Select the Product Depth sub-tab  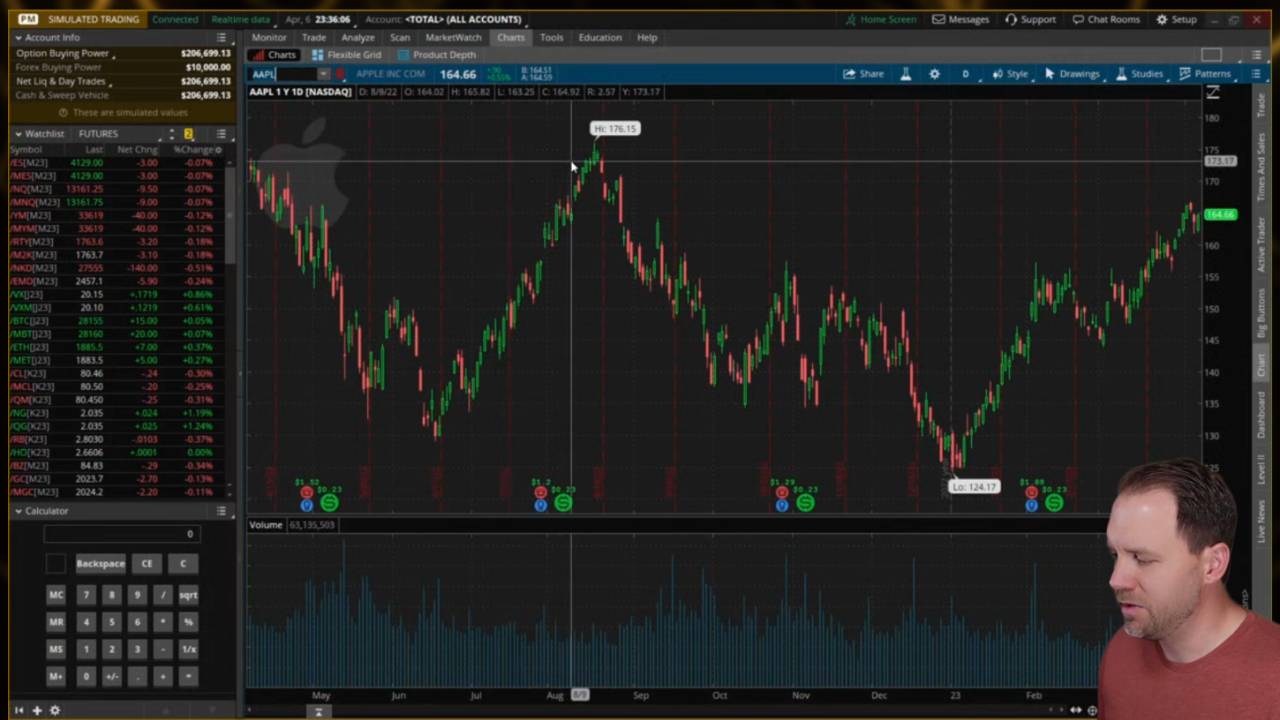437,55
